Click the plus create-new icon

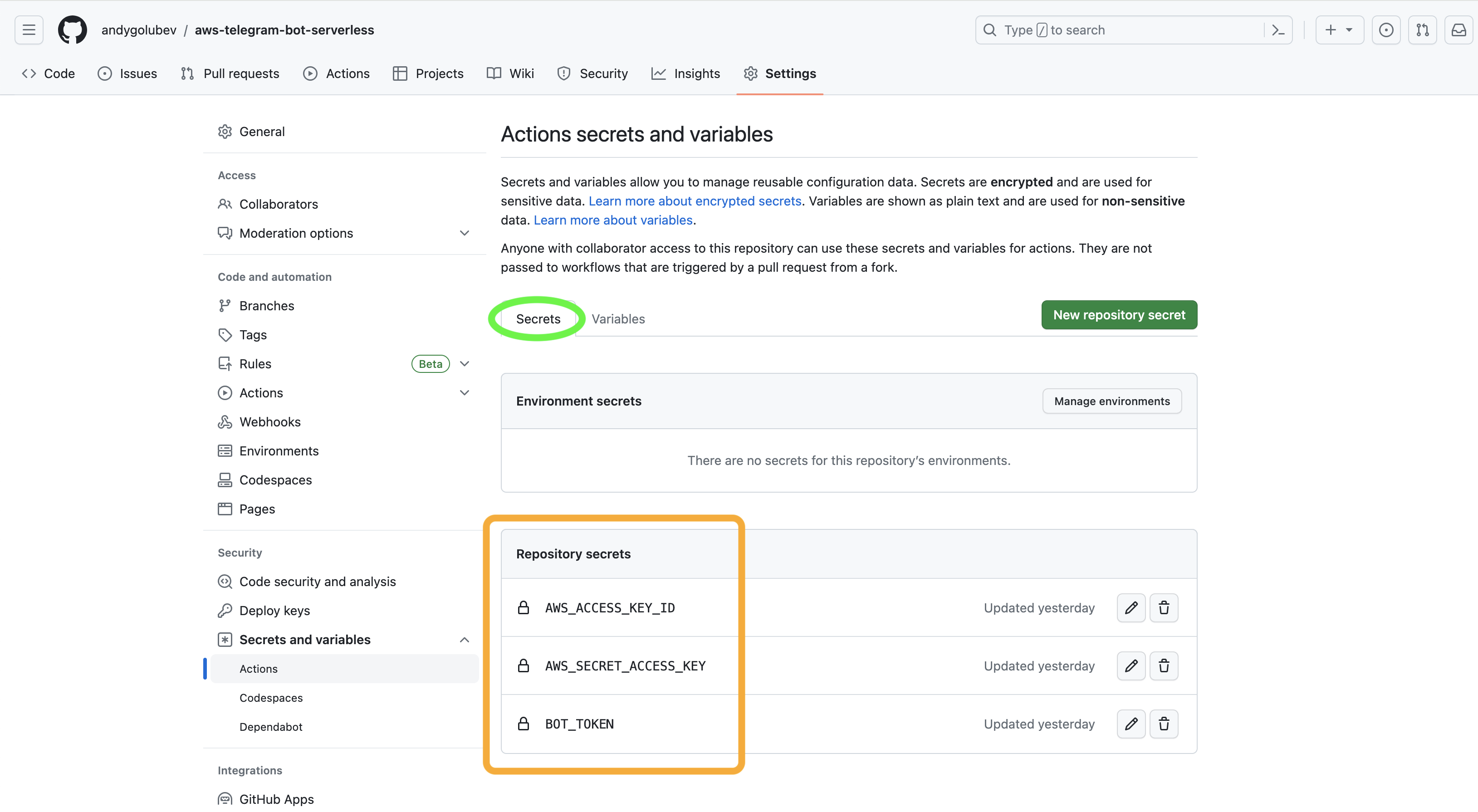1331,30
